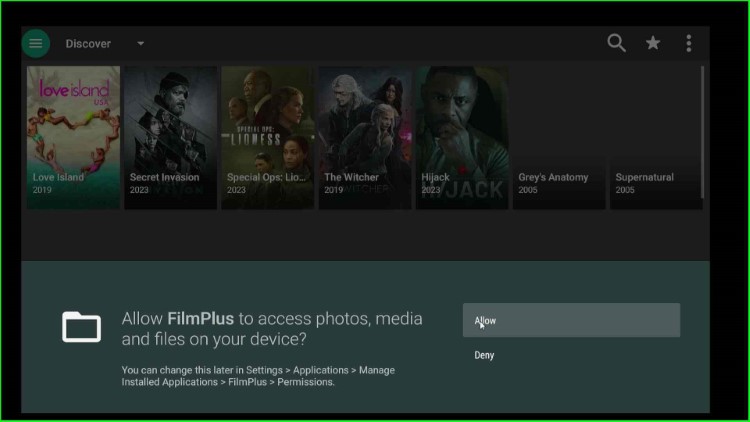Open The Witcher poster
750x422 pixels.
[x=365, y=137]
